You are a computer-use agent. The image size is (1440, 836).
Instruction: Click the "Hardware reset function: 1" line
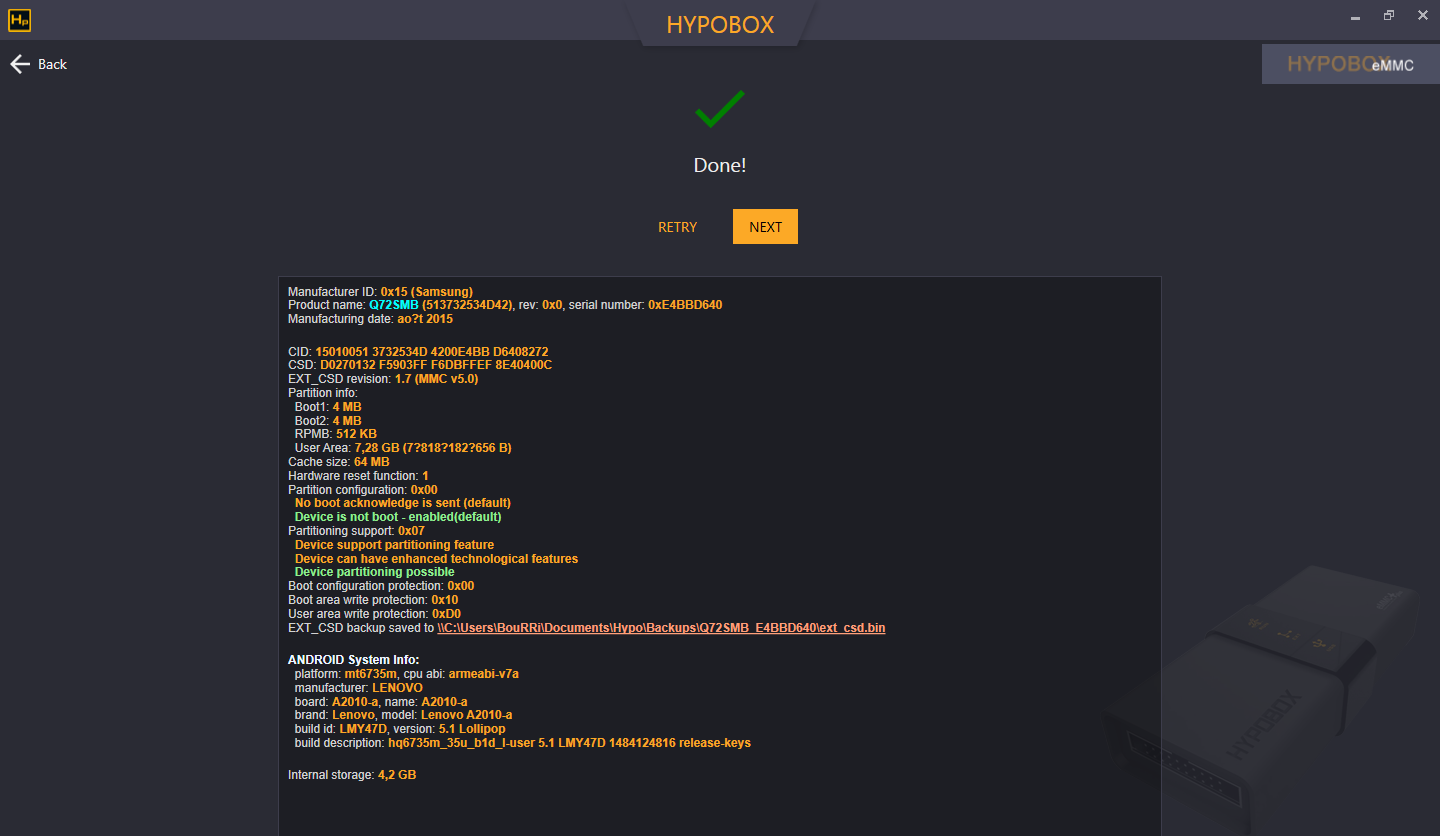pyautogui.click(x=358, y=476)
